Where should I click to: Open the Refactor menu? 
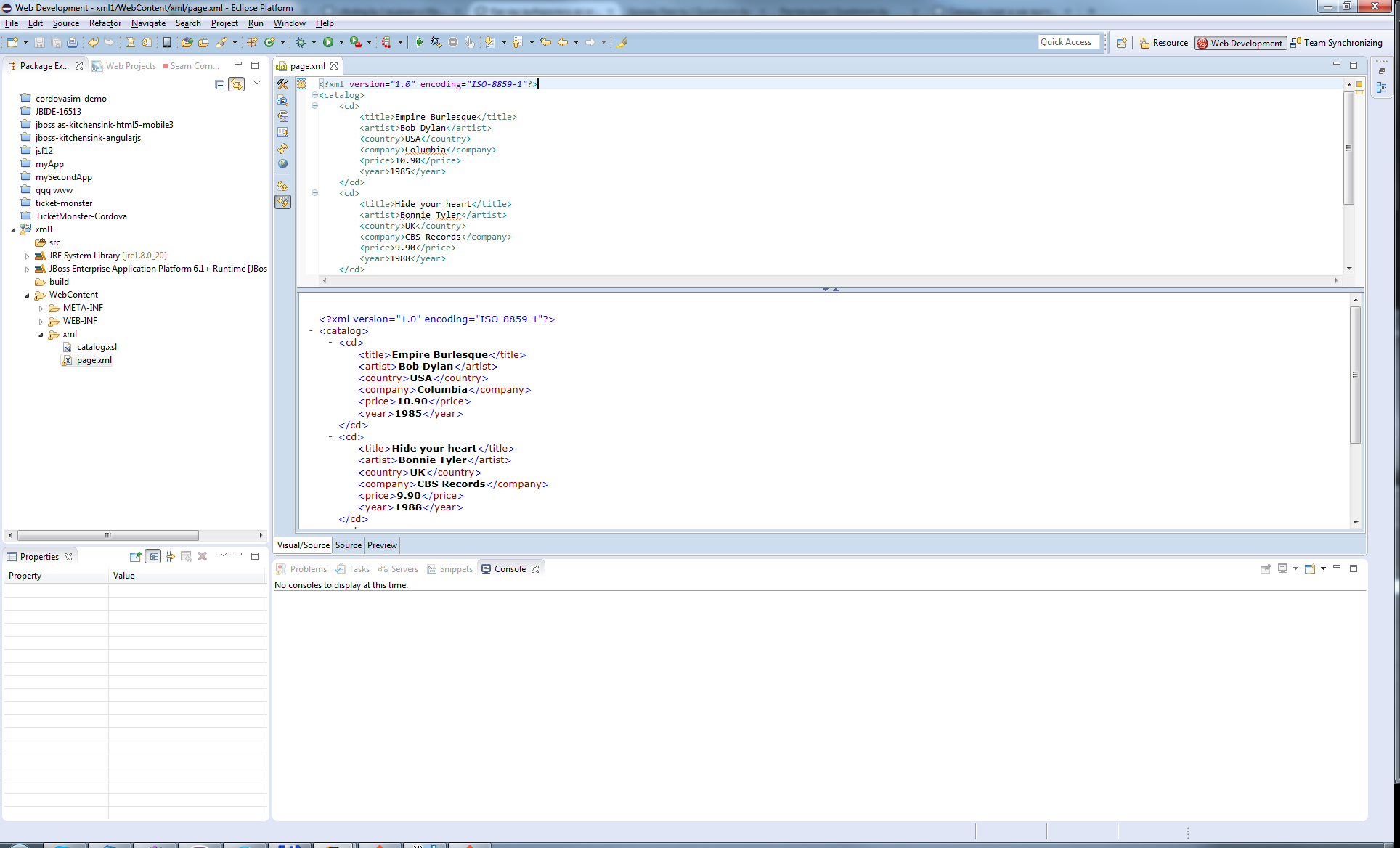click(105, 23)
